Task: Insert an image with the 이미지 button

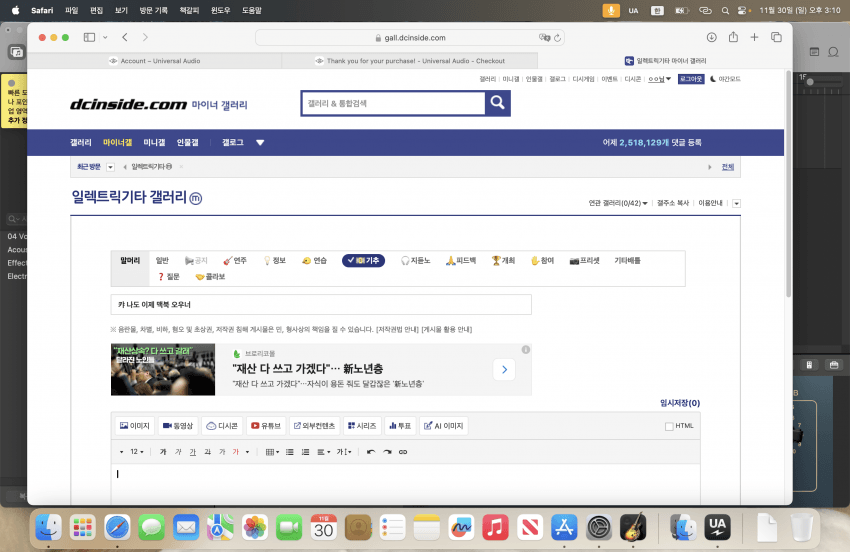Action: [x=135, y=425]
